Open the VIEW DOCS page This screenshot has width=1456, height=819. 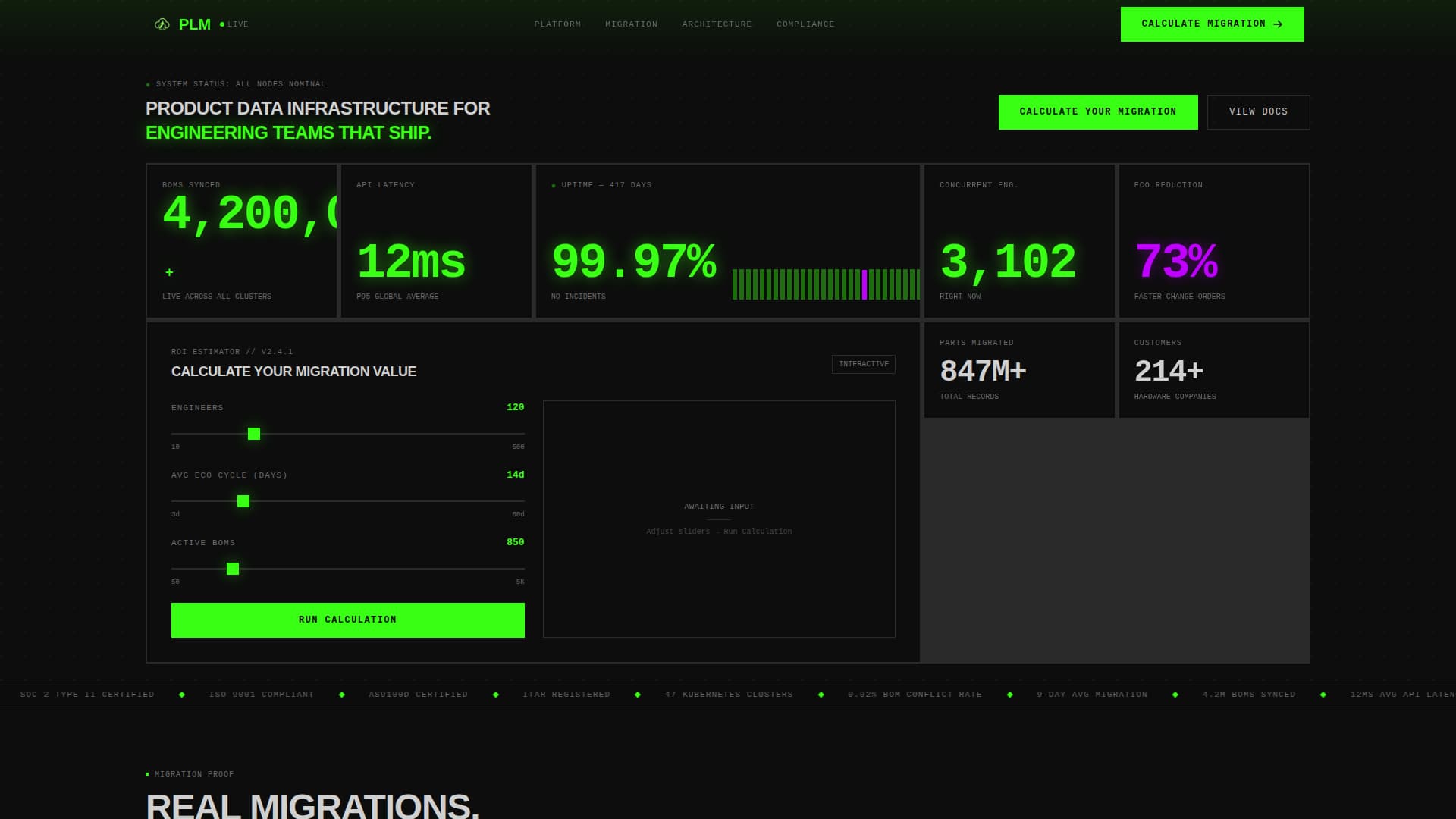(x=1258, y=111)
